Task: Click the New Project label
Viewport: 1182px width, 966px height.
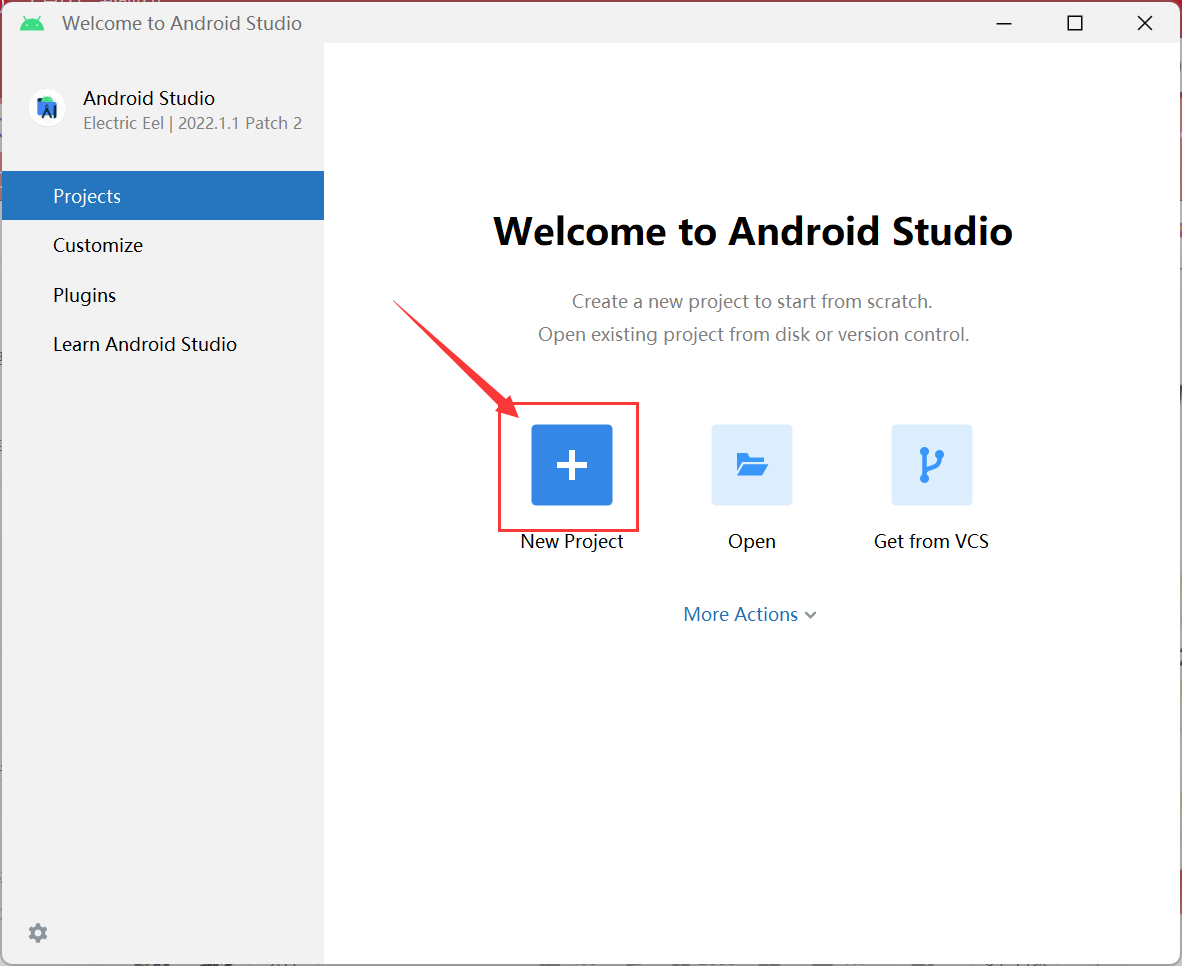Action: click(x=571, y=541)
